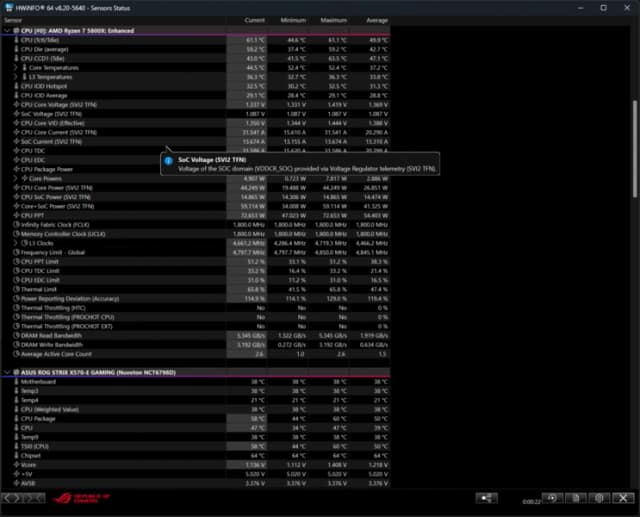Viewport: 640px width, 517px height.
Task: Select Power Reporting Deviation (Accuracy) row
Action: (x=196, y=299)
